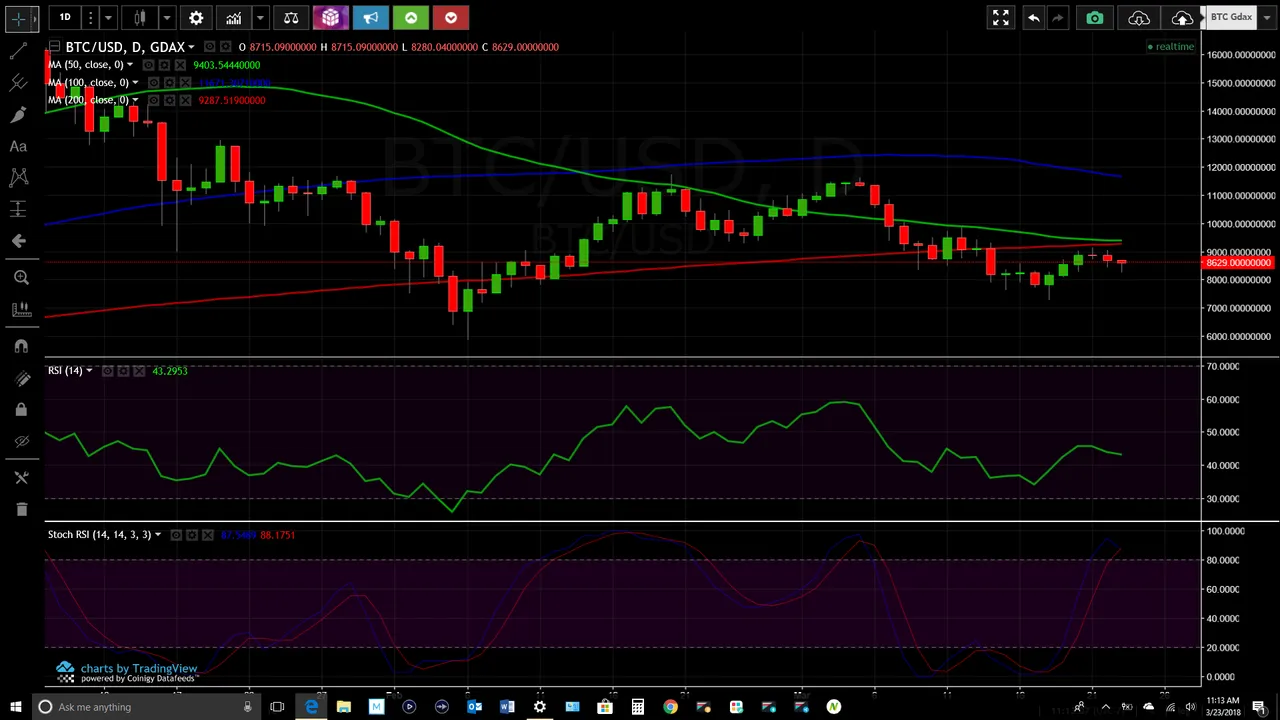Click the back arrow icon in the left toolbar
Viewport: 1280px width, 720px height.
(x=18, y=241)
